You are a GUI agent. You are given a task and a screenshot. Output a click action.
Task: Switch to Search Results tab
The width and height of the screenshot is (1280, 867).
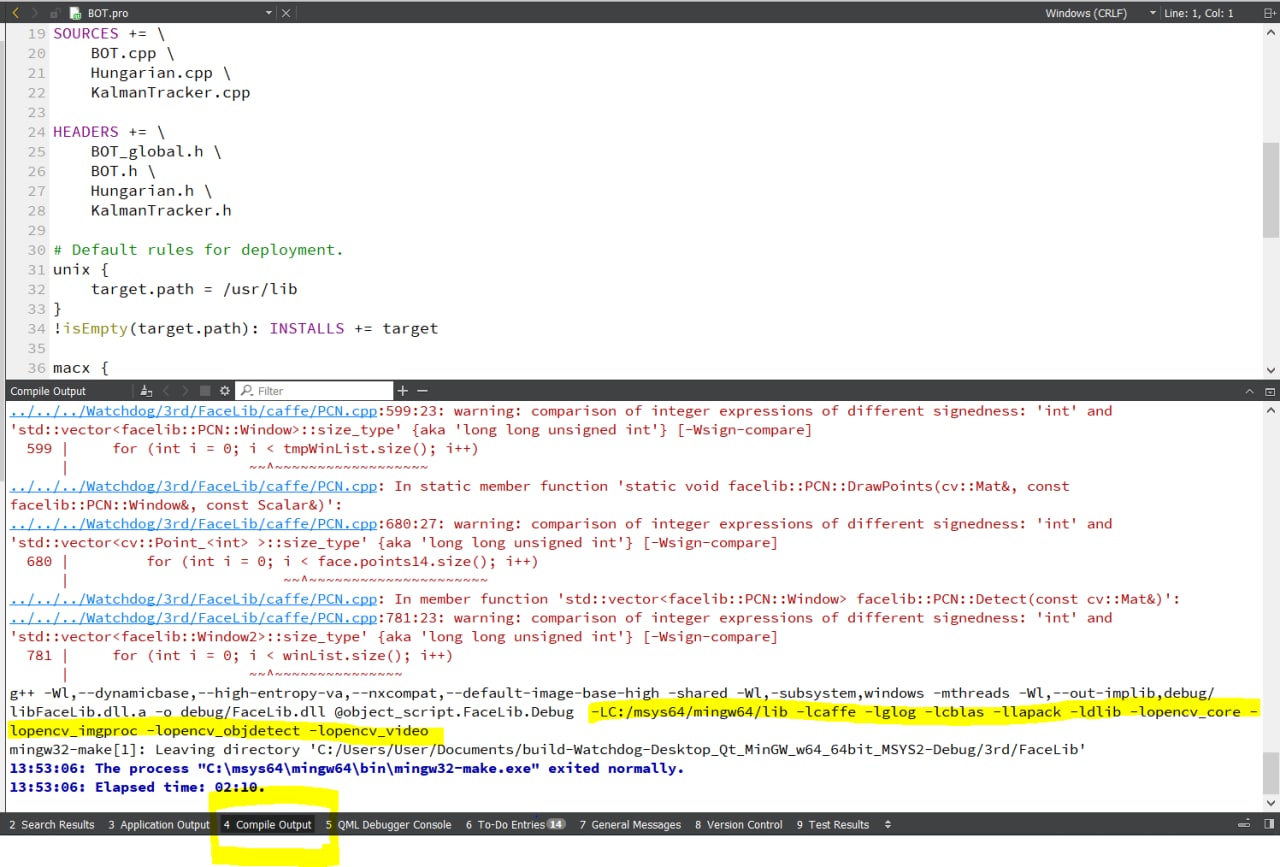pos(51,825)
